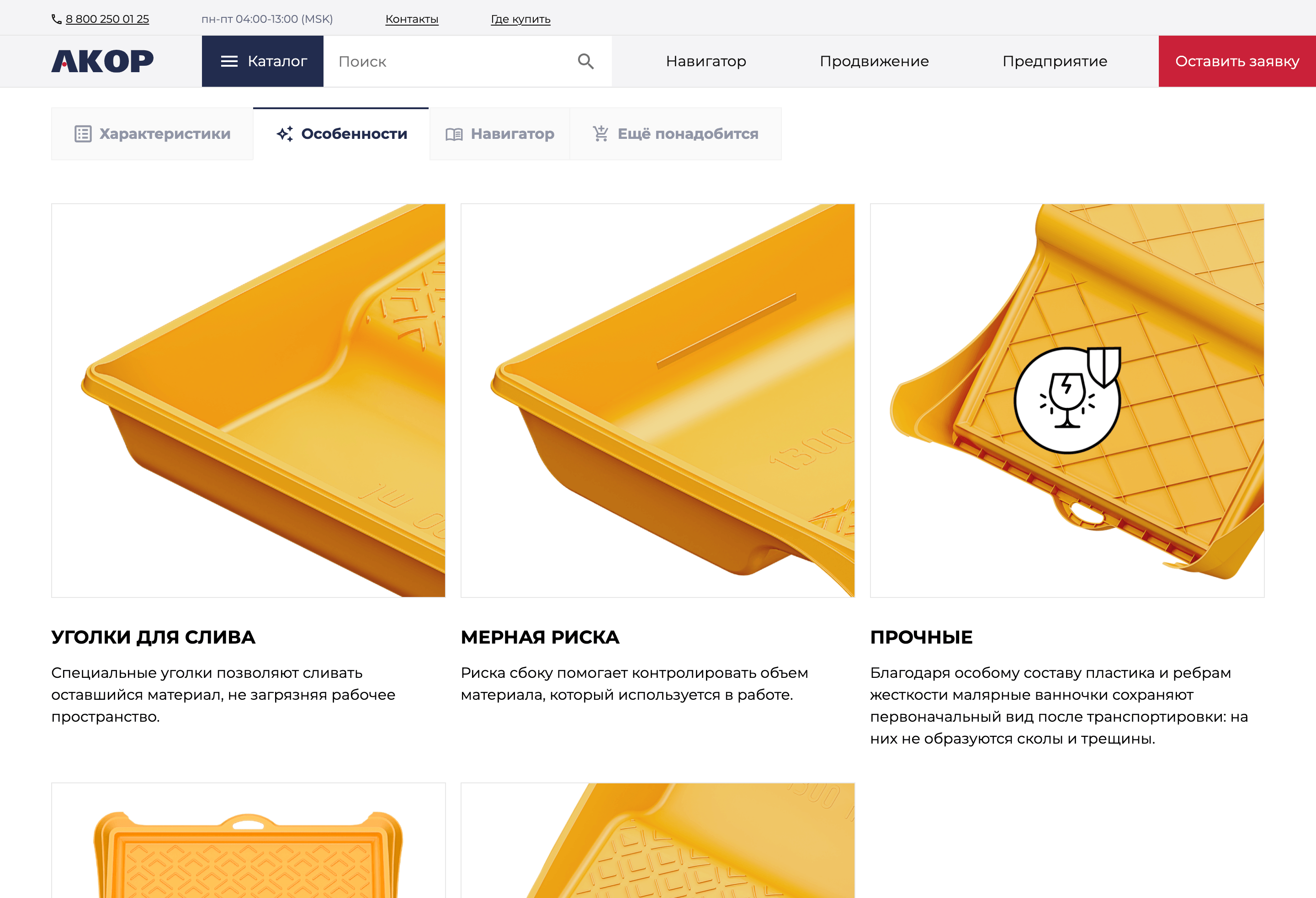Click the Оставить заявку button
1316x898 pixels.
pyautogui.click(x=1237, y=61)
